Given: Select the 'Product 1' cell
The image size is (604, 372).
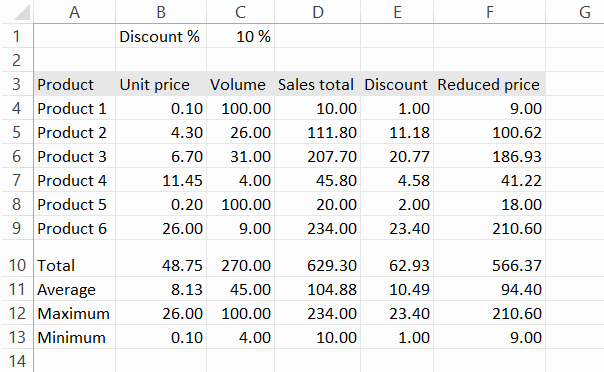Looking at the screenshot, I should pyautogui.click(x=74, y=108).
